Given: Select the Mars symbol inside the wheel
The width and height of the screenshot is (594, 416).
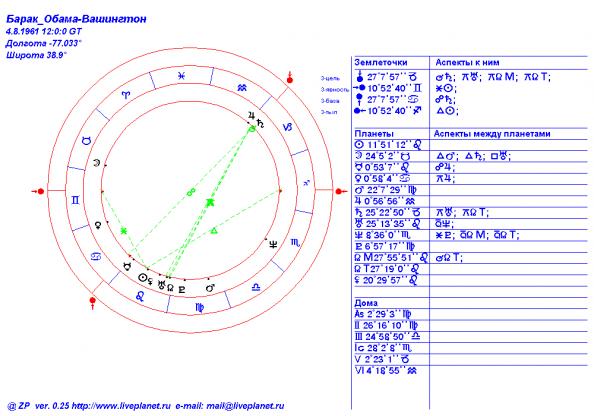Looking at the screenshot, I should [210, 288].
